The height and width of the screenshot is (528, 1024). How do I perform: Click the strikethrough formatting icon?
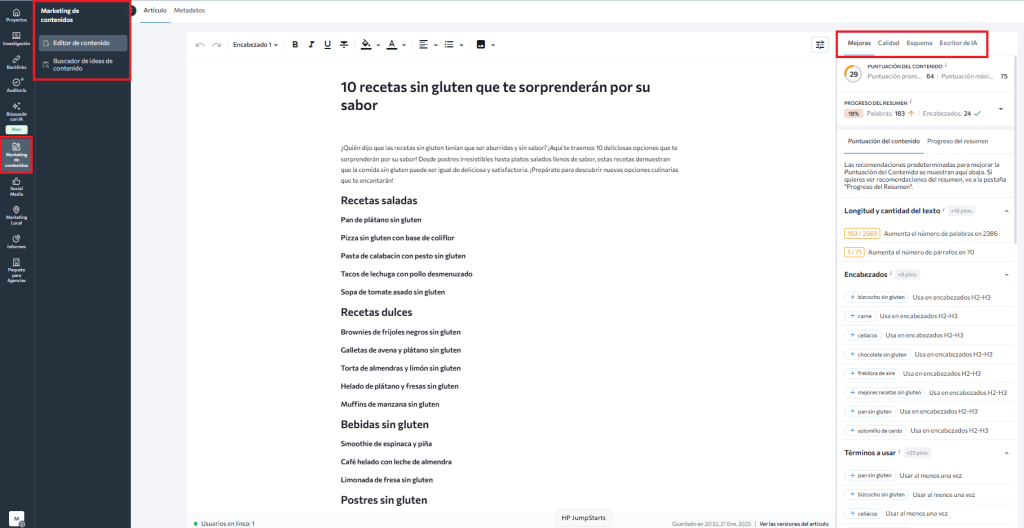tap(343, 44)
